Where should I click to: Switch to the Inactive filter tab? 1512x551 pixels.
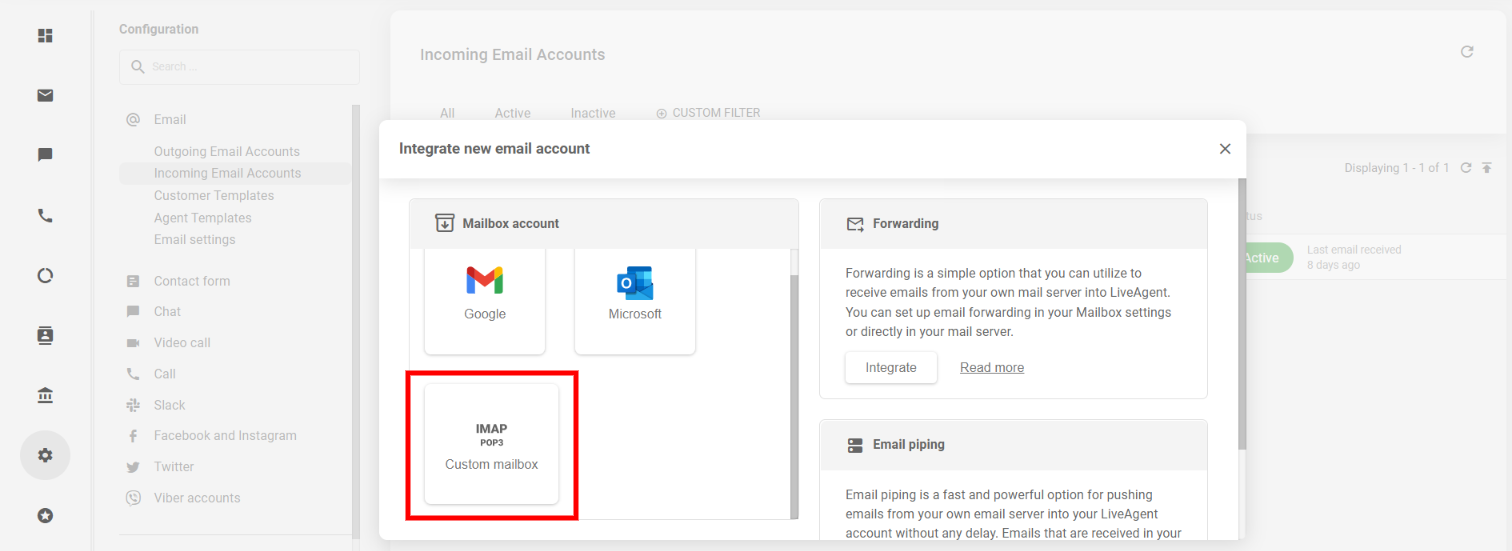pos(593,113)
